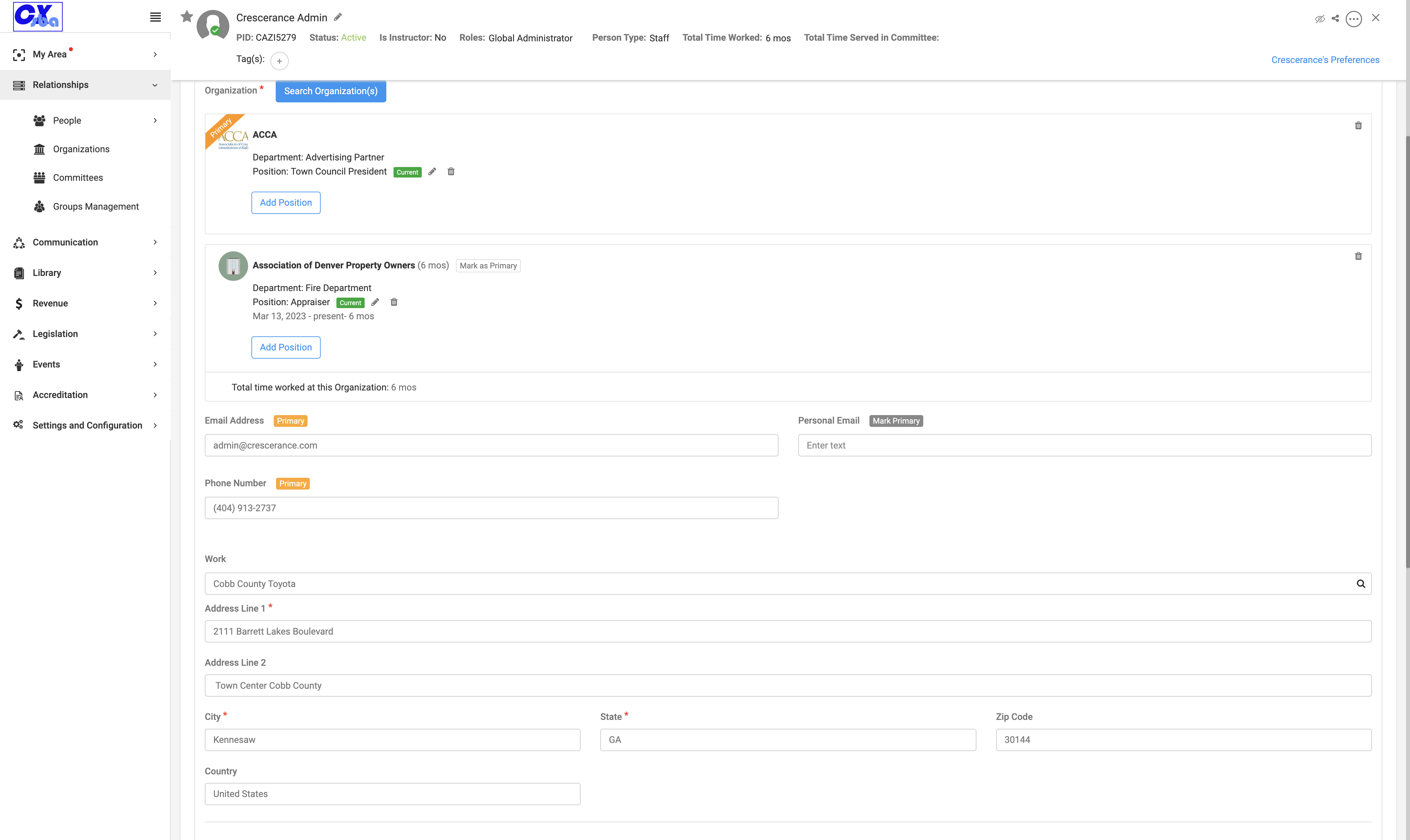
Task: Open Groups Management in sidebar
Action: [x=96, y=207]
